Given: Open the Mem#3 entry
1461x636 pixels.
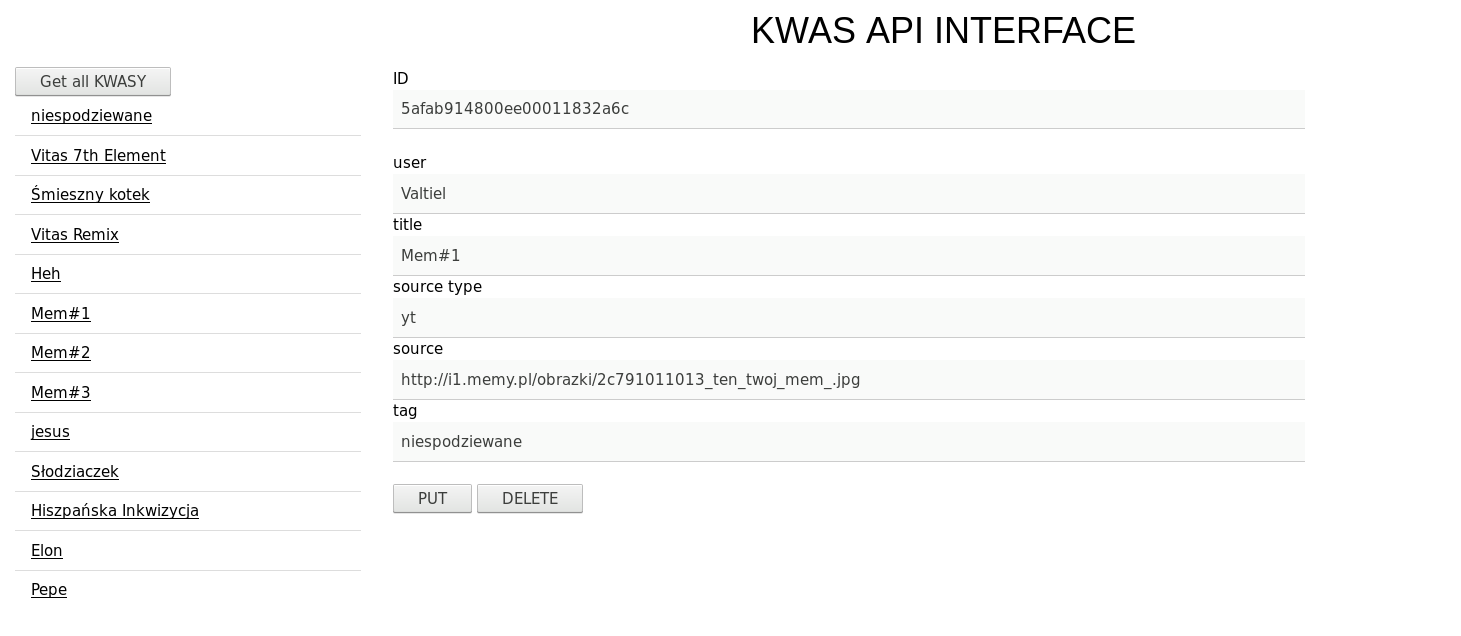Looking at the screenshot, I should pos(61,393).
